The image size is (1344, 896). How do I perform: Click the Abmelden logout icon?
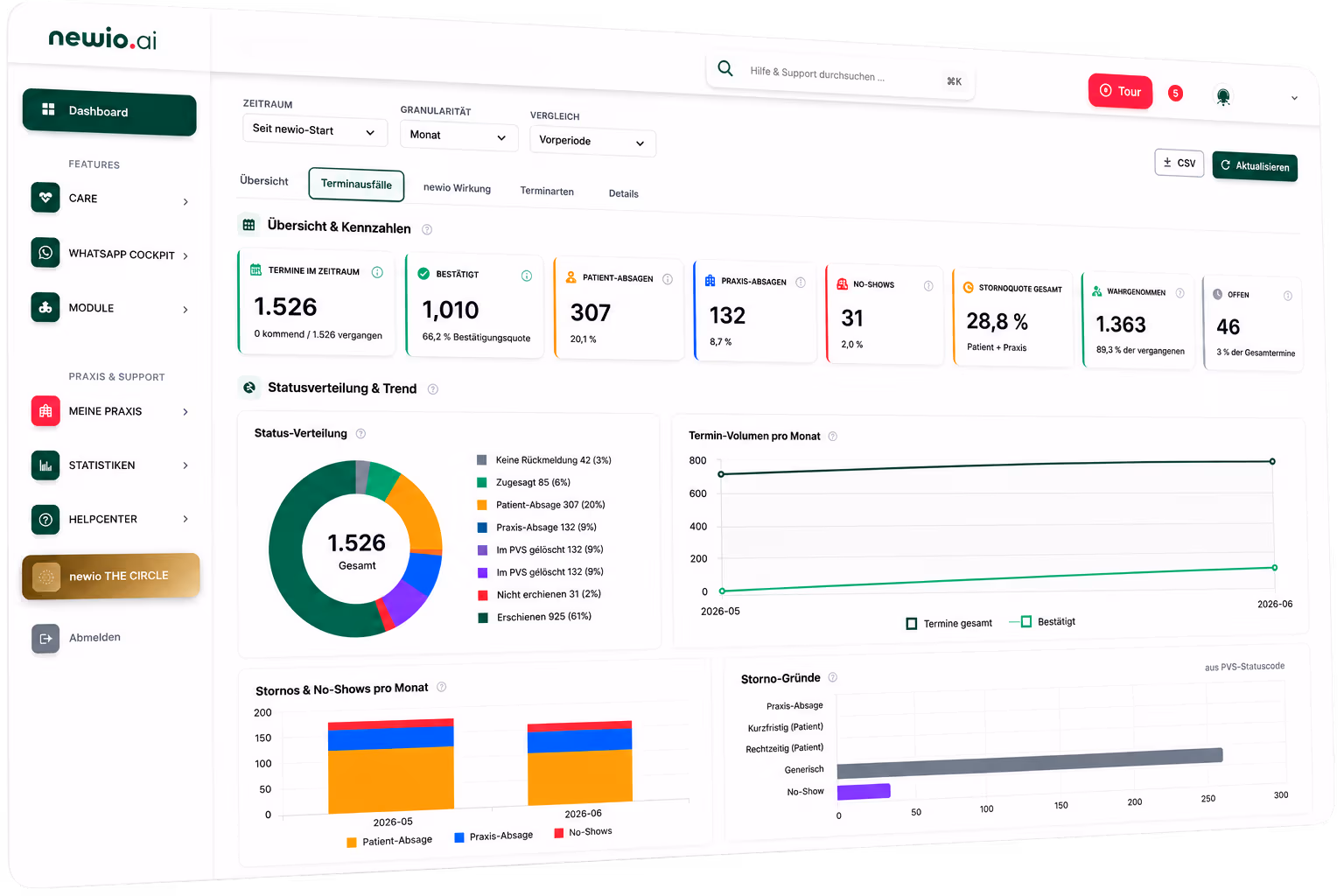point(45,639)
